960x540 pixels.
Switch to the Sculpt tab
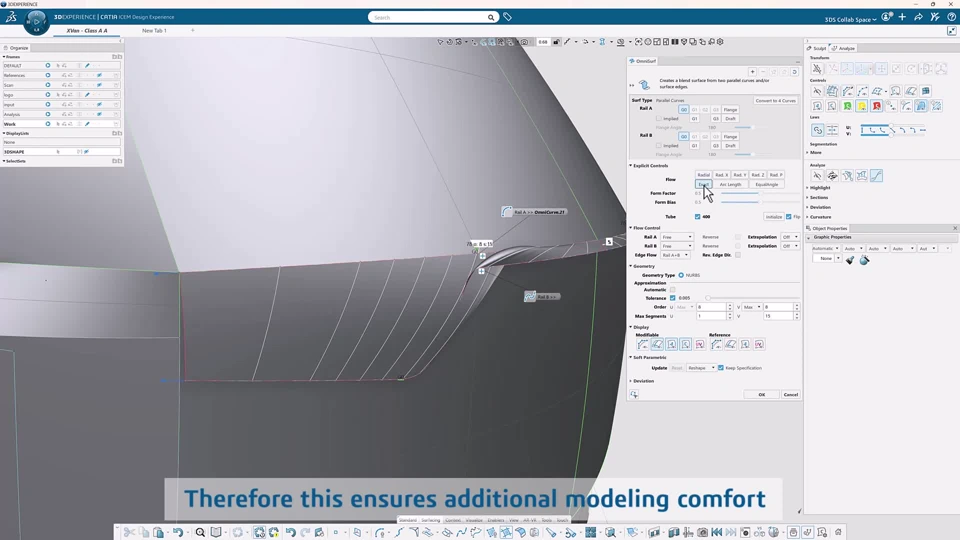point(817,48)
